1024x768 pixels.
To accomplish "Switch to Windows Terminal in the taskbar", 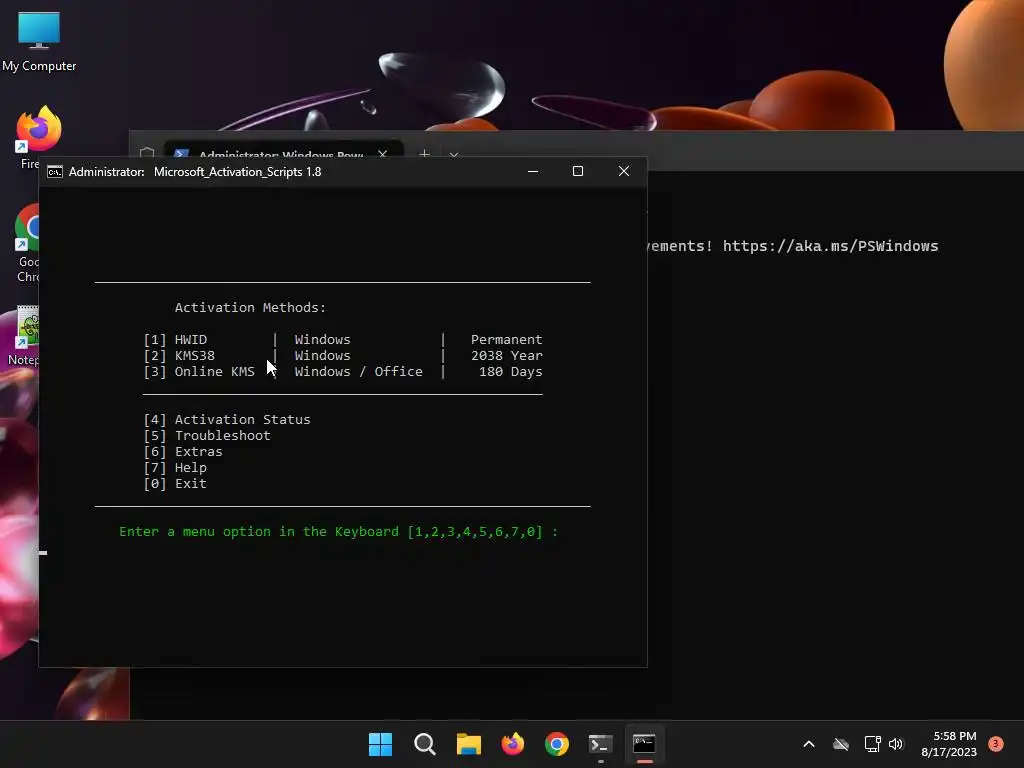I will (601, 744).
